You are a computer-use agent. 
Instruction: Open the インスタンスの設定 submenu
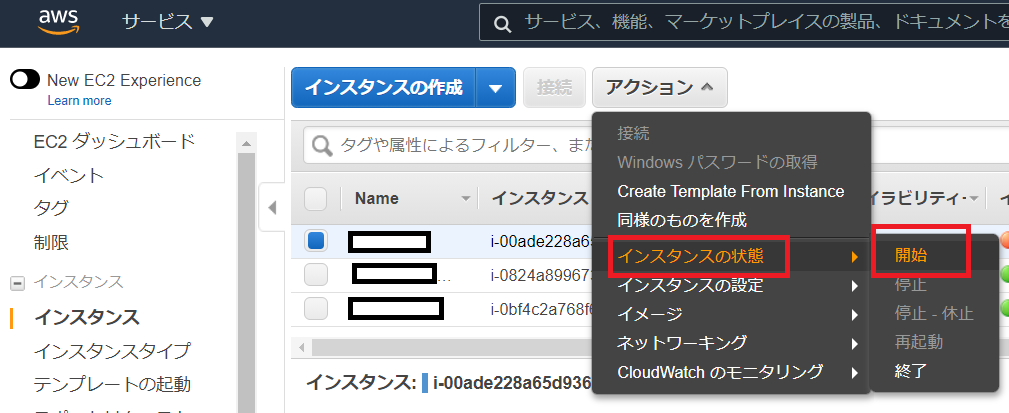(x=732, y=285)
